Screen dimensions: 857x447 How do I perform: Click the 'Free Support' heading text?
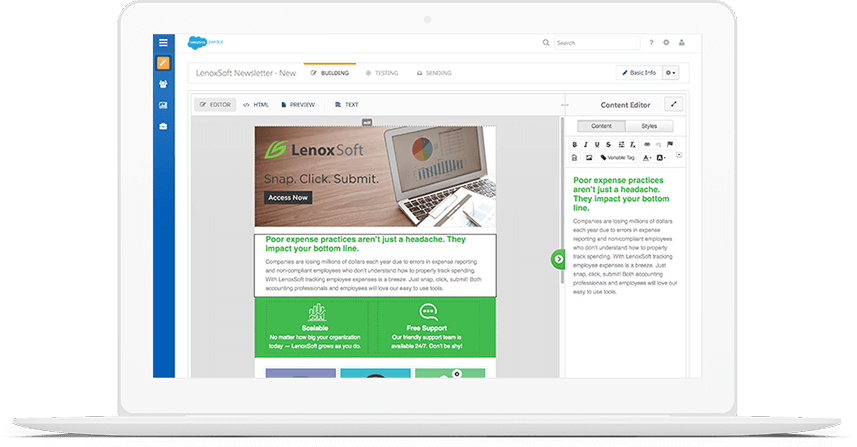click(x=426, y=328)
